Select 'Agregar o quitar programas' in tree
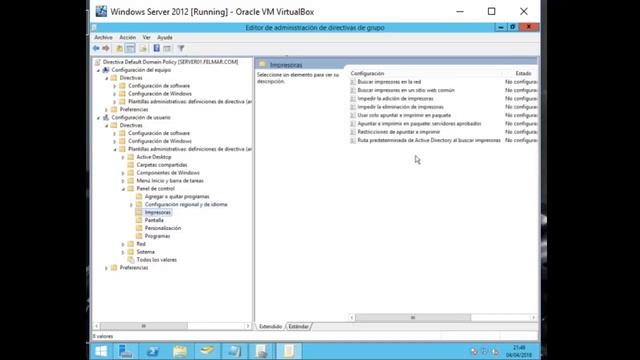640x360 pixels. pos(177,196)
